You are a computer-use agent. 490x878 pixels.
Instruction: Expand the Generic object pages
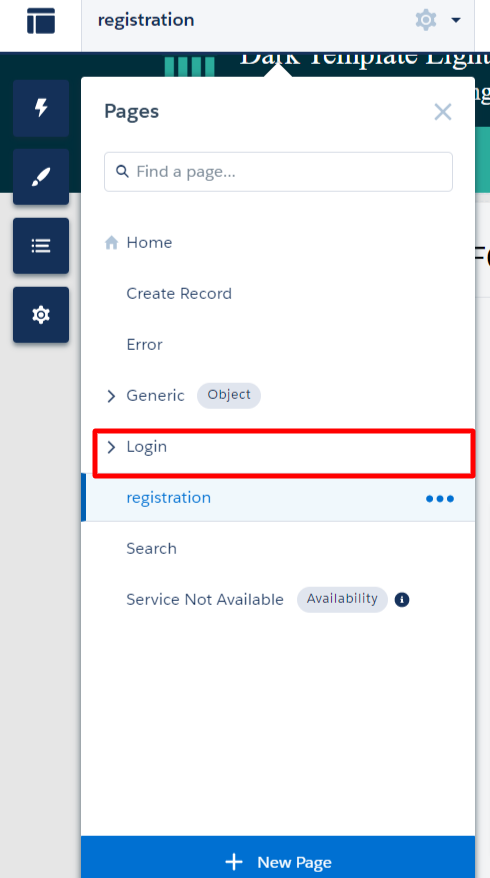(x=111, y=396)
